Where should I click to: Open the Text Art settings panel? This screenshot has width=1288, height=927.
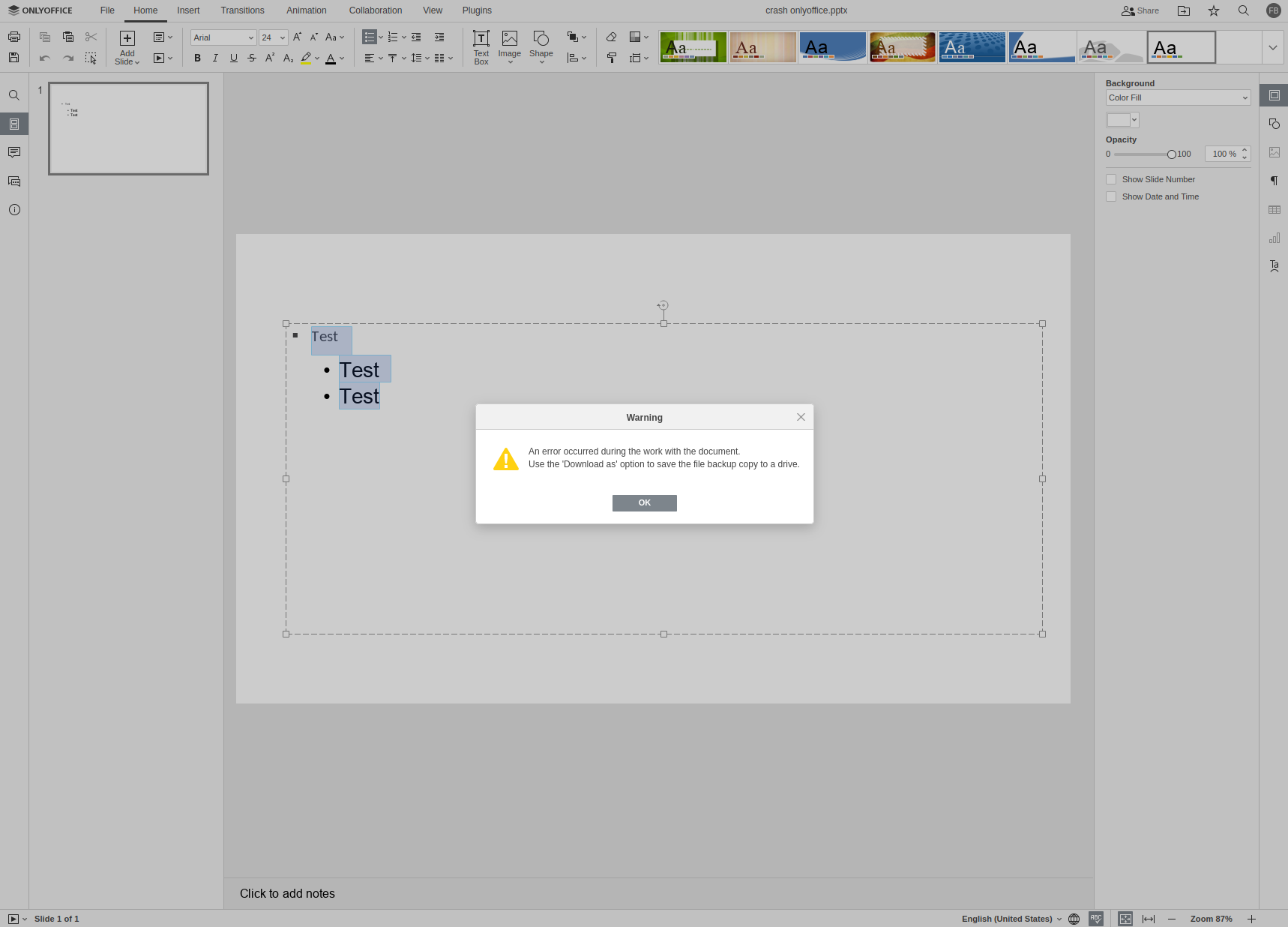pyautogui.click(x=1275, y=265)
